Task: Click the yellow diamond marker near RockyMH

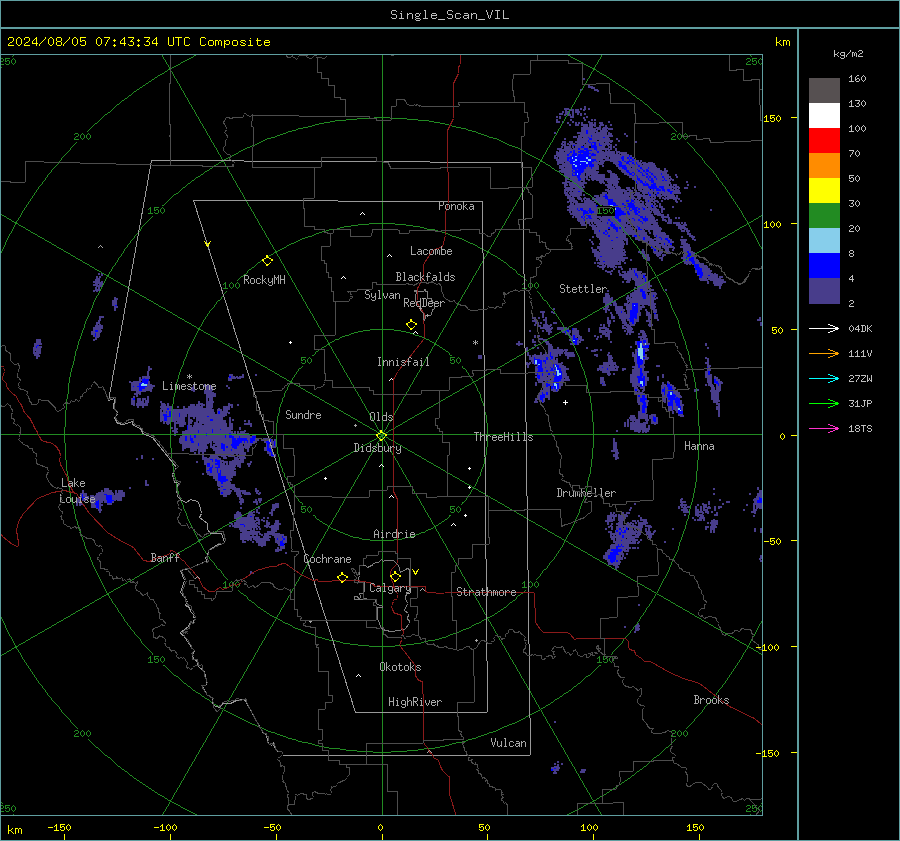Action: pos(267,261)
